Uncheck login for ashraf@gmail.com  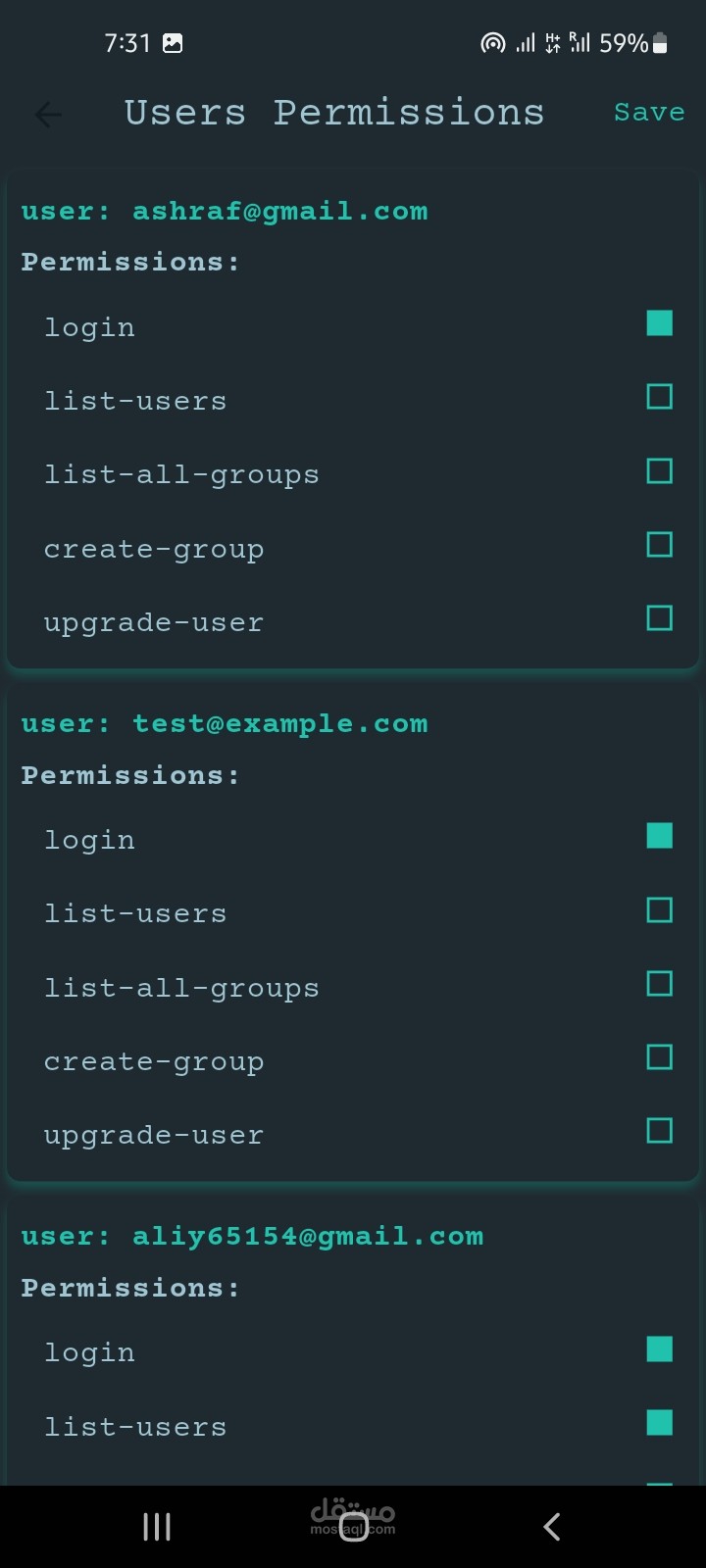(660, 323)
